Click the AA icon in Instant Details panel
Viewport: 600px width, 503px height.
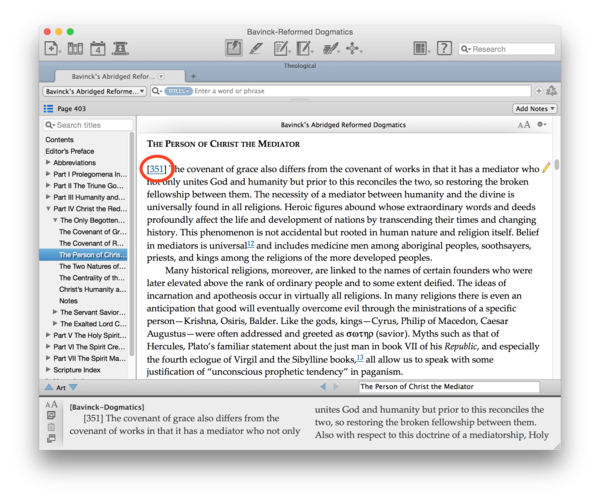pos(51,404)
